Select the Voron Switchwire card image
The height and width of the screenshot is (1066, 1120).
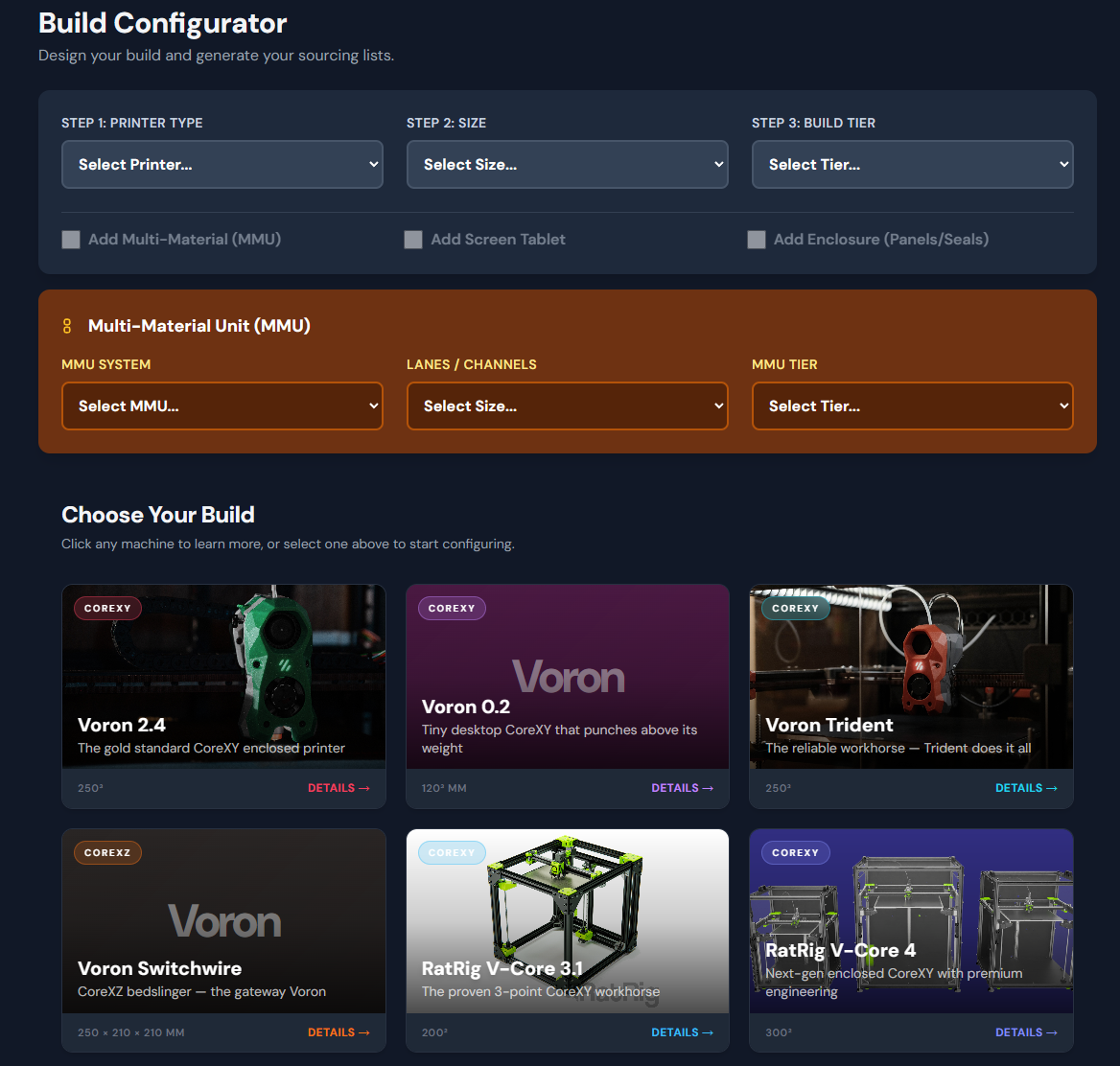tap(223, 921)
